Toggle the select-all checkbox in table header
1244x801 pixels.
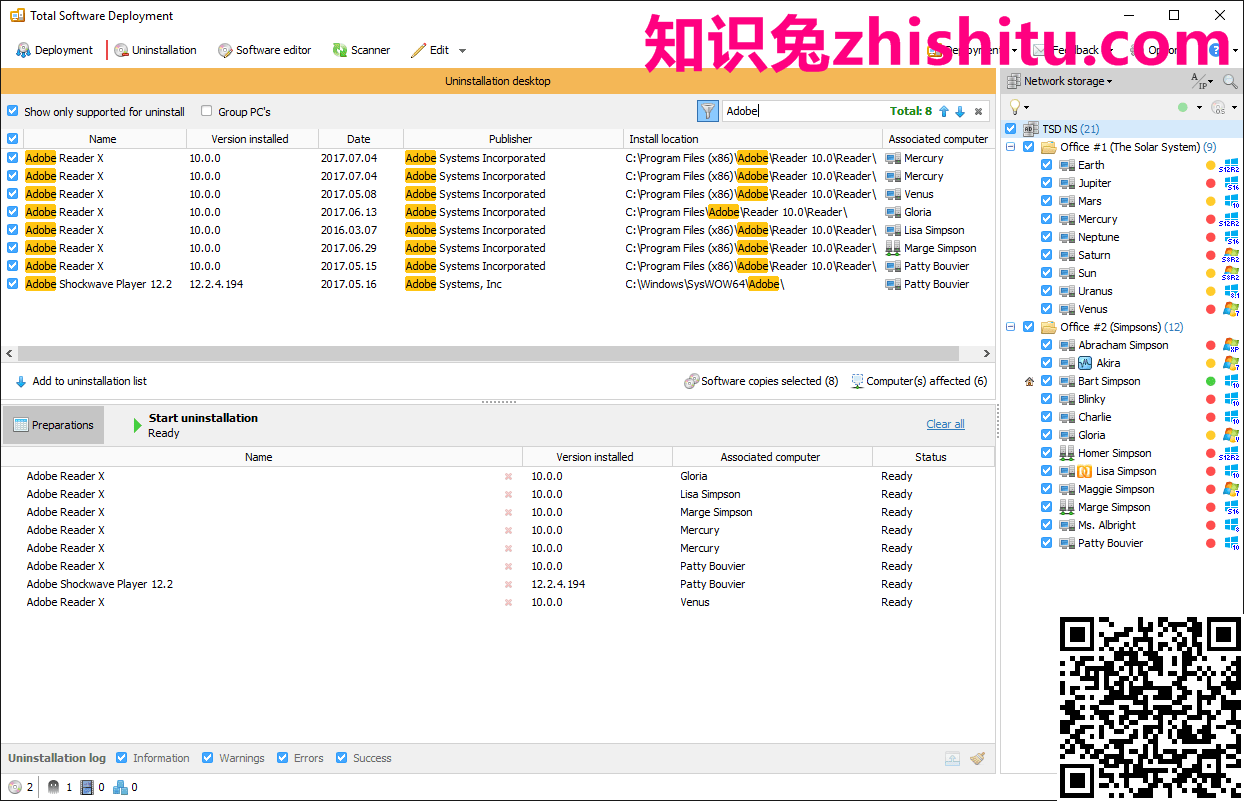coord(12,139)
